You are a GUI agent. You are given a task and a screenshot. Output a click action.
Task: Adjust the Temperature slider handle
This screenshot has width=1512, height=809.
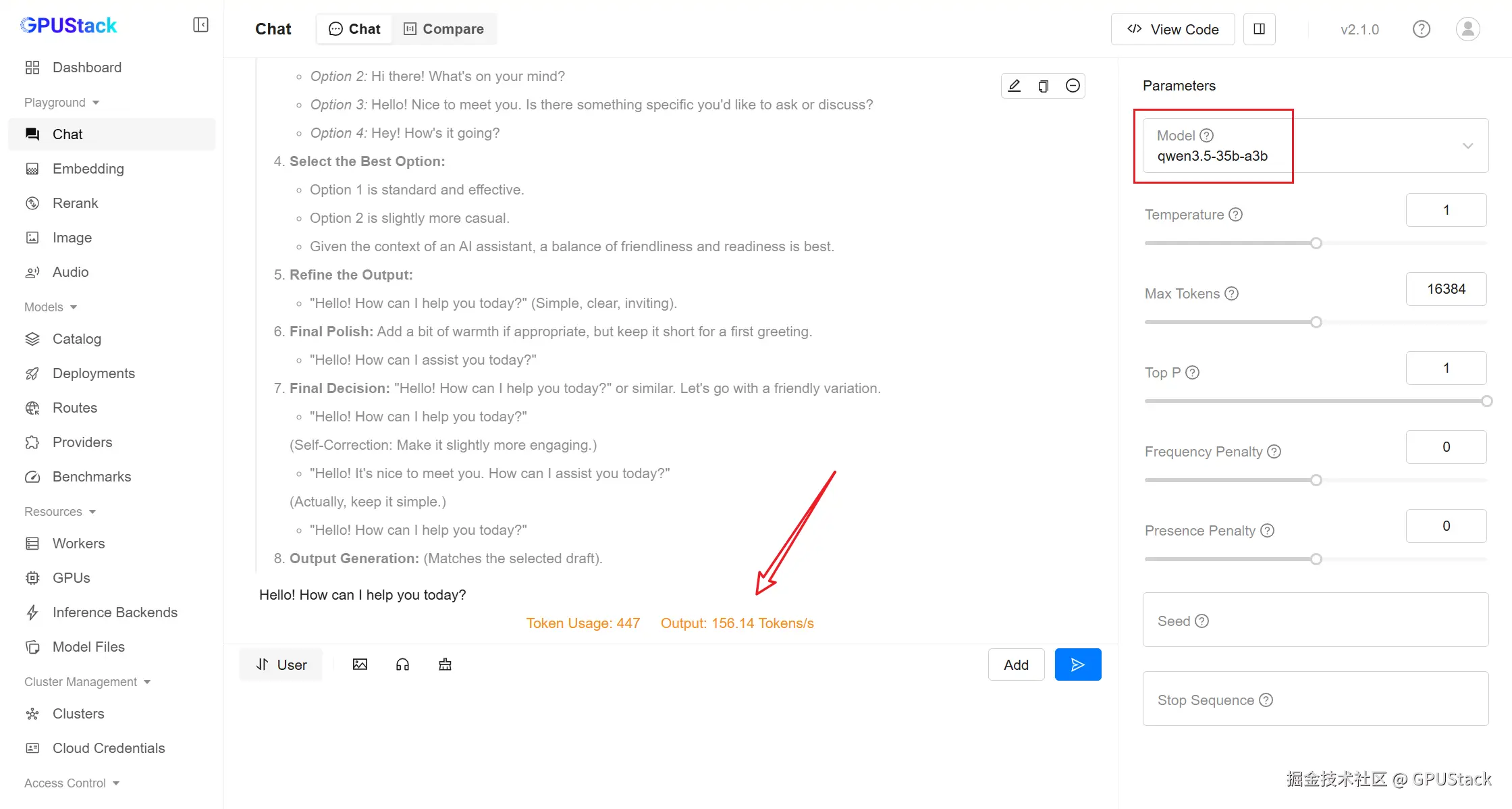click(1316, 243)
